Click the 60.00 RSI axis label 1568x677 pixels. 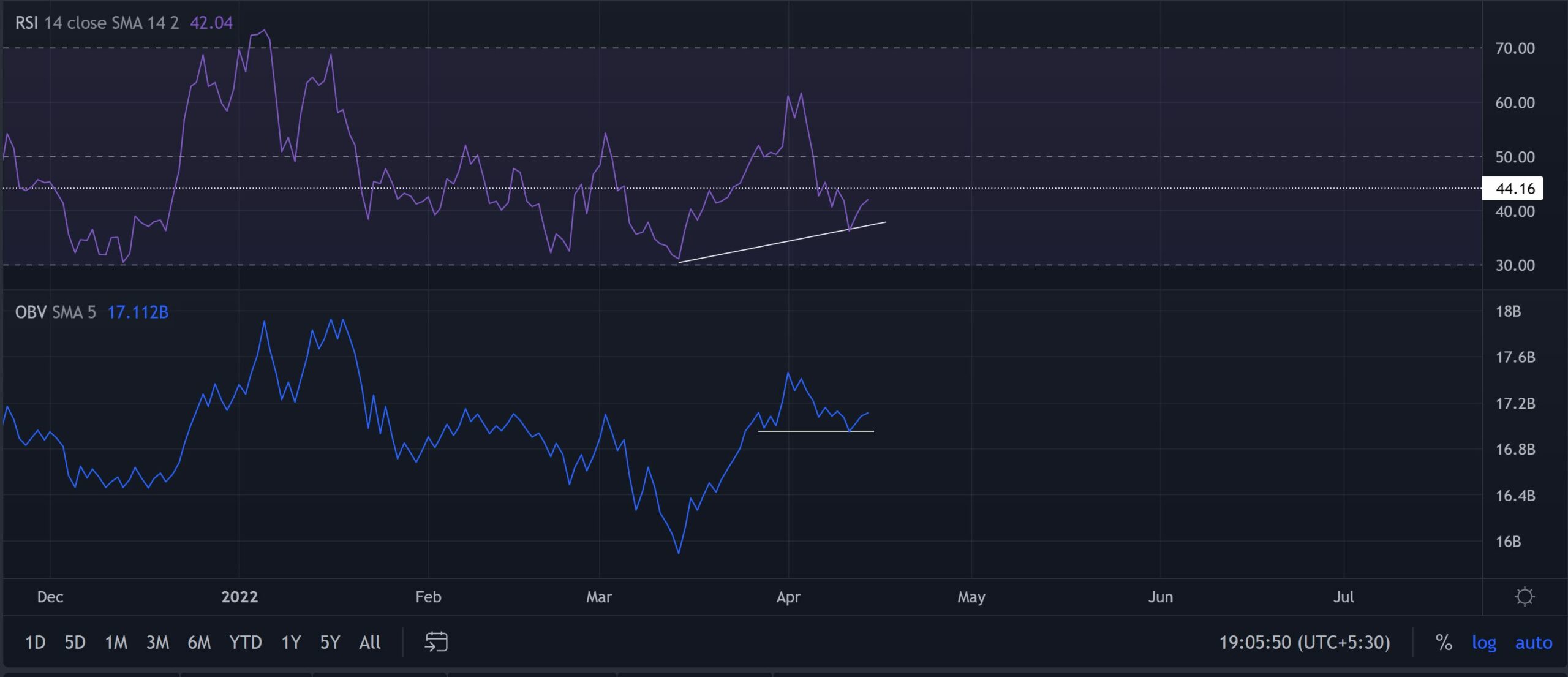pyautogui.click(x=1515, y=102)
